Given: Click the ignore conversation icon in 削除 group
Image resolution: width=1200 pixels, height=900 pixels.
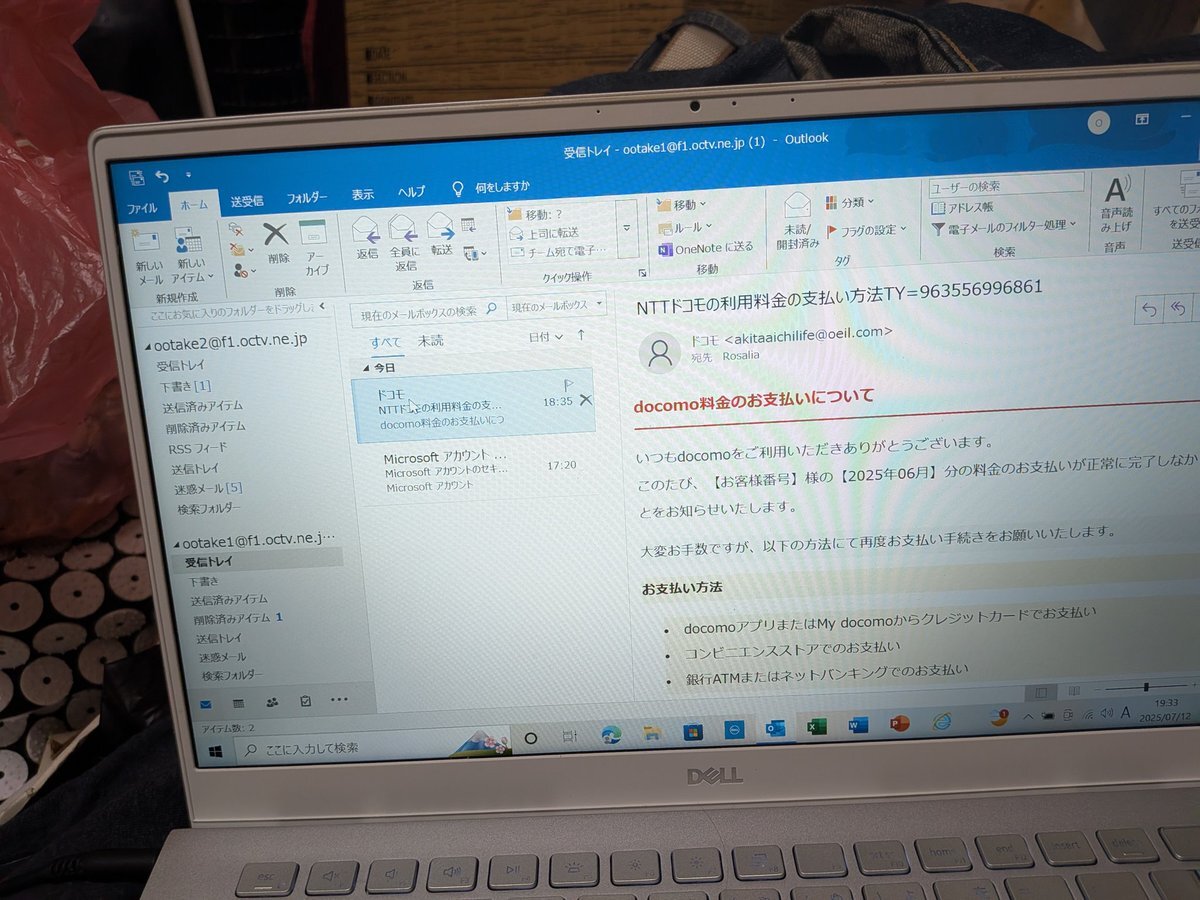Looking at the screenshot, I should pyautogui.click(x=236, y=228).
